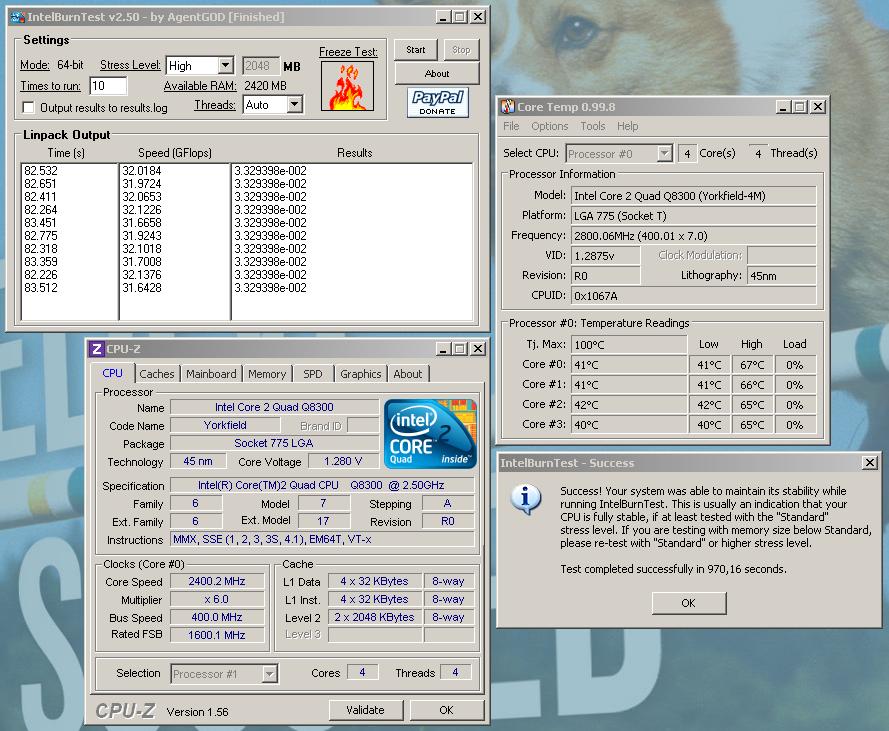Screen dimensions: 889x731
Task: Open the Tools menu in Core Temp
Action: (x=592, y=126)
